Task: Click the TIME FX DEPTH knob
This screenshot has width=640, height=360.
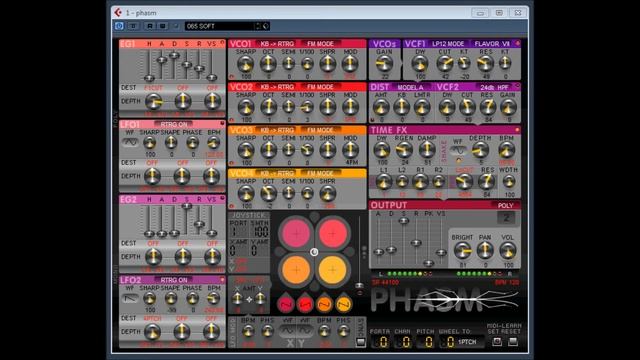Action: click(480, 150)
